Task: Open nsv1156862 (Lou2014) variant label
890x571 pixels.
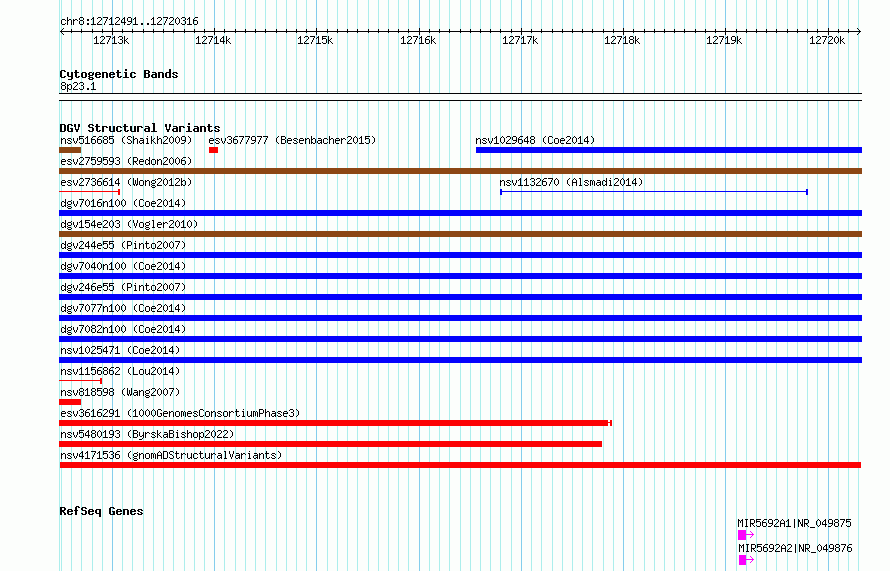Action: tap(120, 371)
